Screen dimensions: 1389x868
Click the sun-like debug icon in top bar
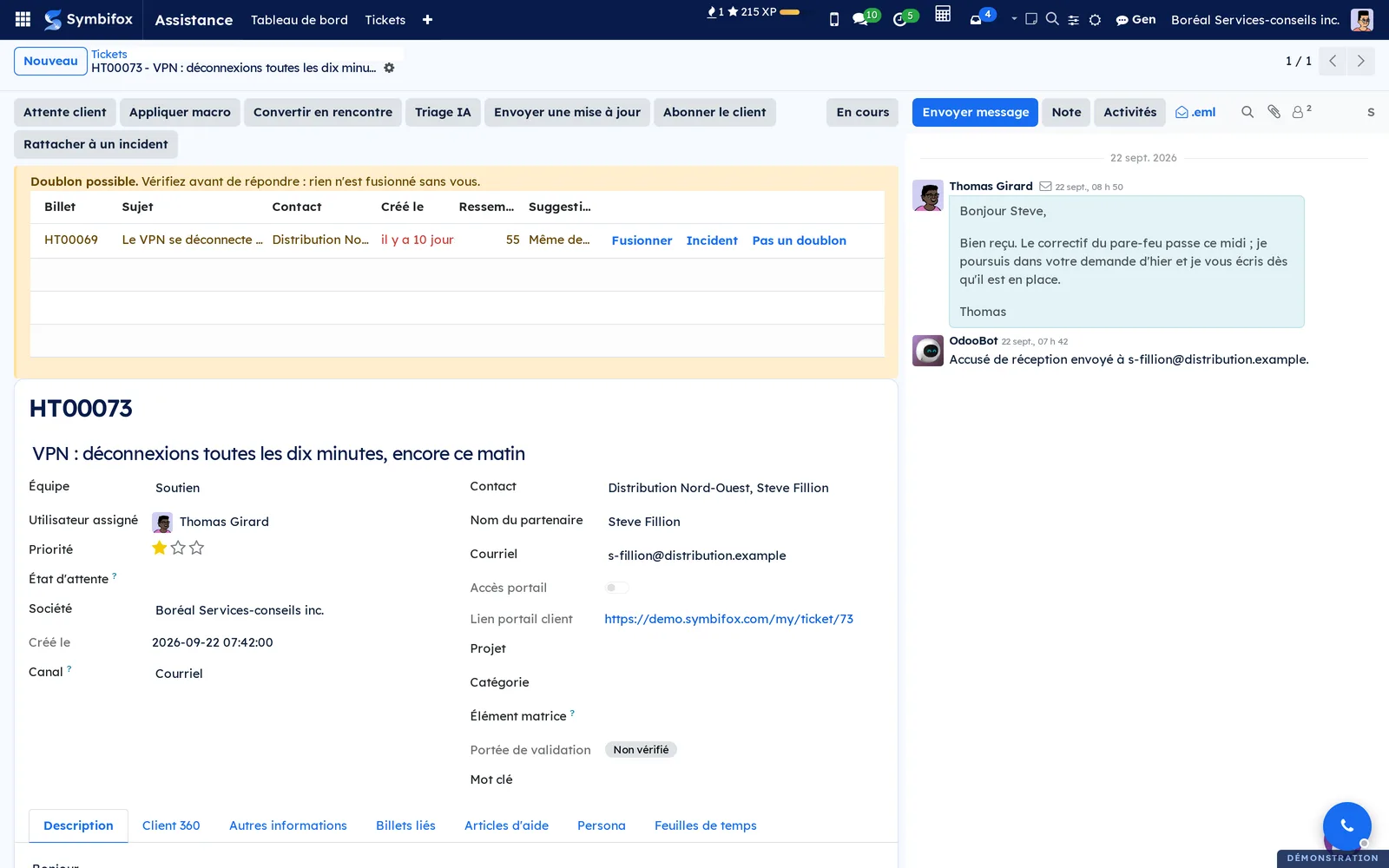(1096, 19)
